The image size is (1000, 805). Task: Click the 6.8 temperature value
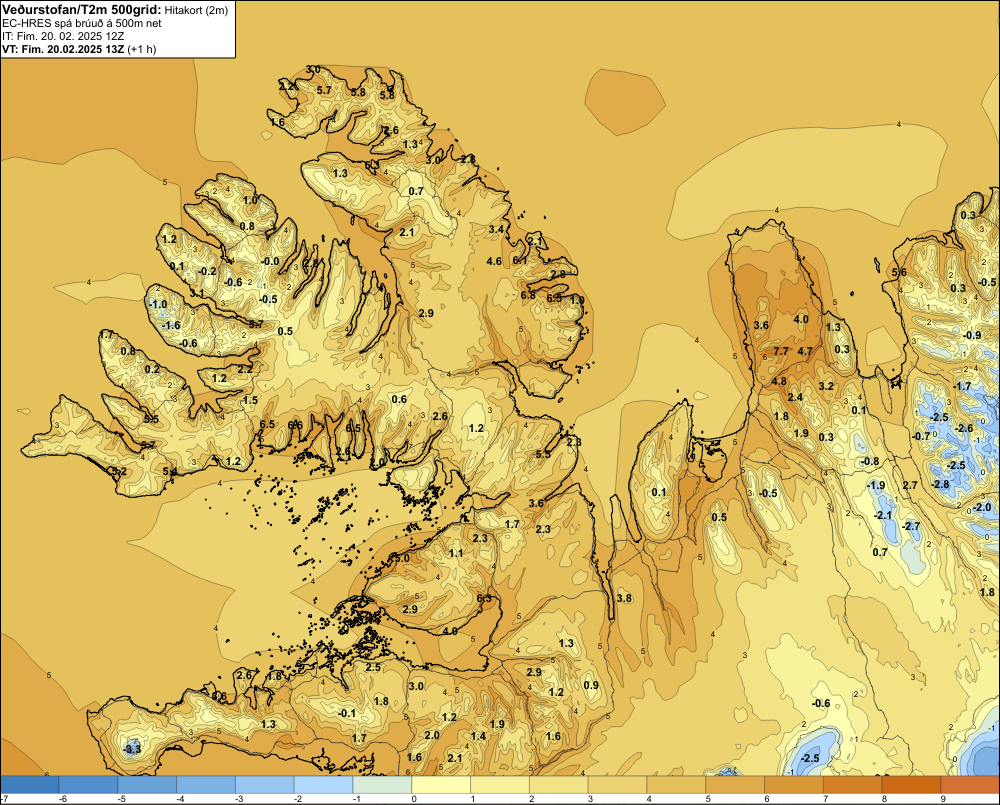pos(528,295)
